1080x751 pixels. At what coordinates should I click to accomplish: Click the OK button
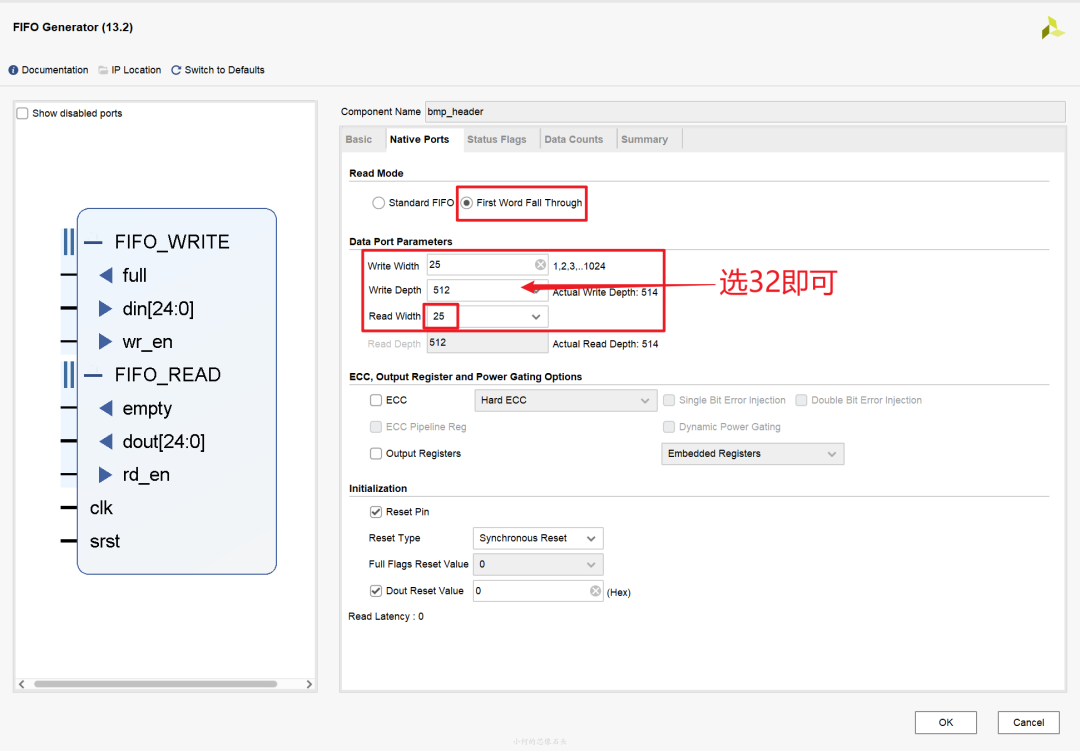pos(946,723)
